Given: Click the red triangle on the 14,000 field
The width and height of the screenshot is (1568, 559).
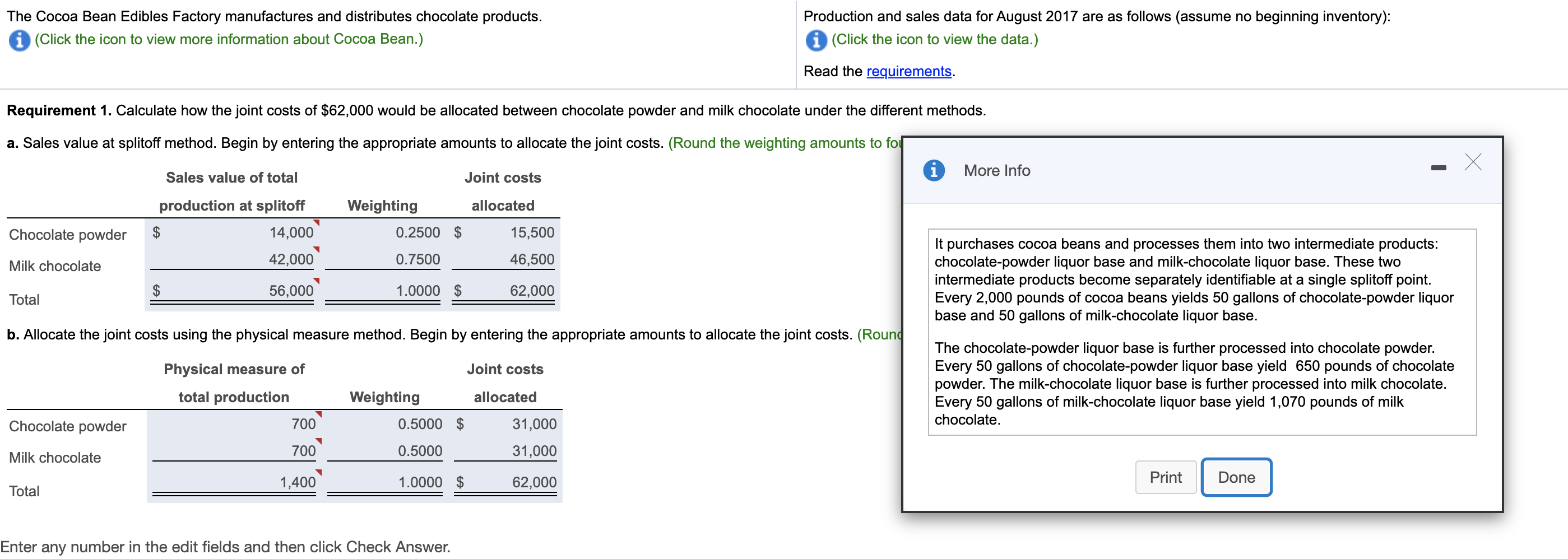Looking at the screenshot, I should pyautogui.click(x=316, y=224).
